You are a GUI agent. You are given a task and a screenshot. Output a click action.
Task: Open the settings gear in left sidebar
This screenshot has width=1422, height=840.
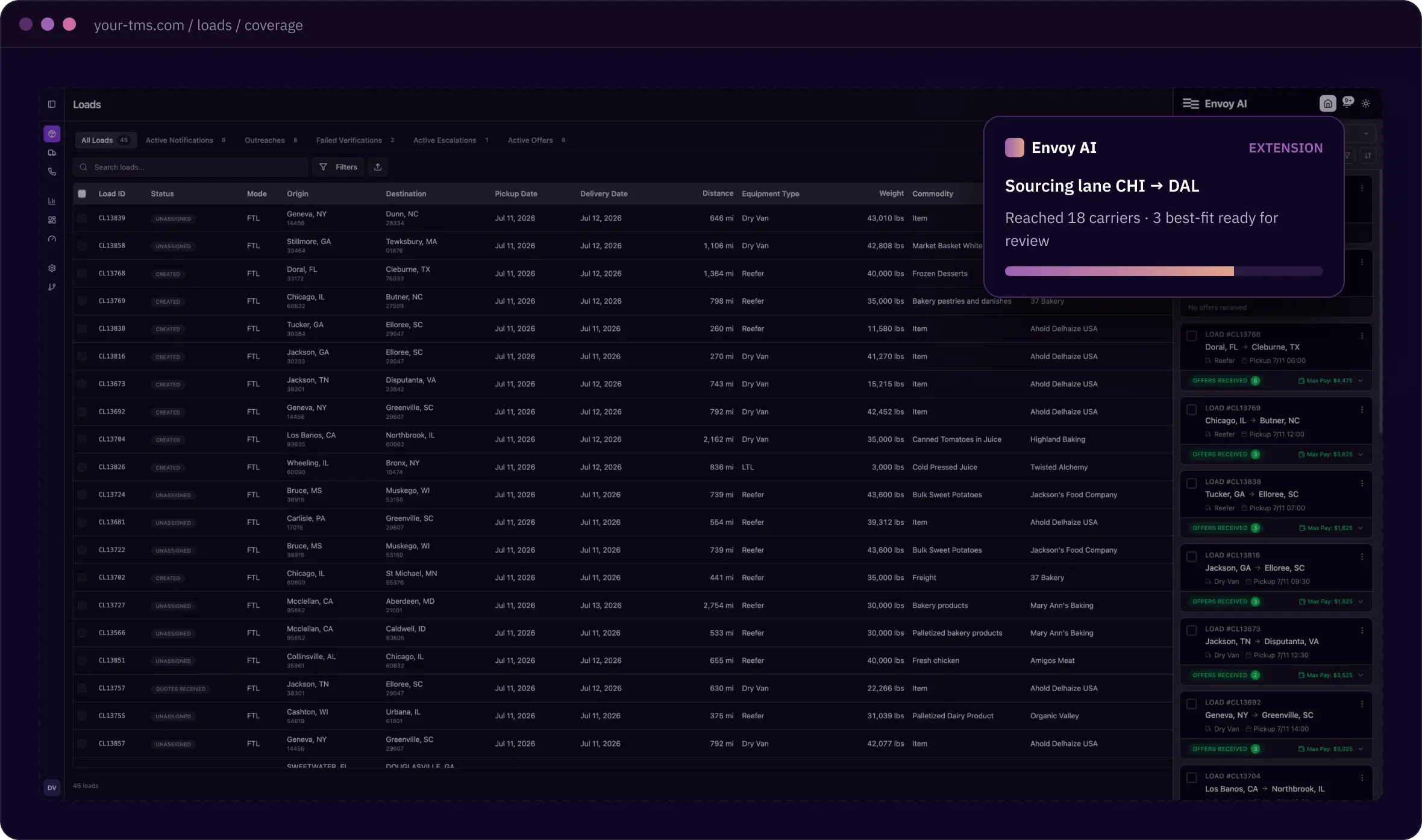point(52,268)
